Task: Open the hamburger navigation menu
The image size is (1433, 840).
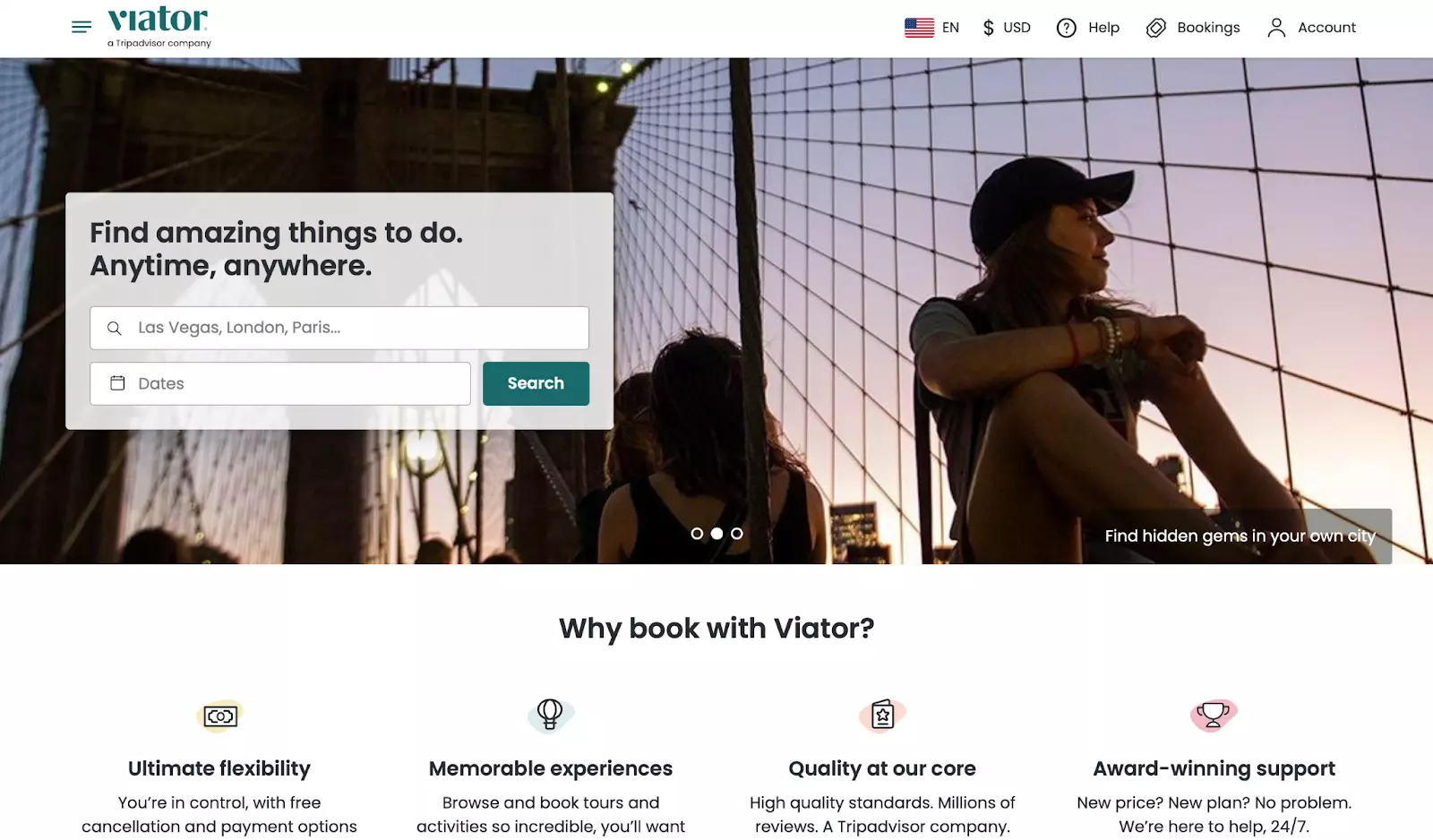Action: [x=82, y=27]
